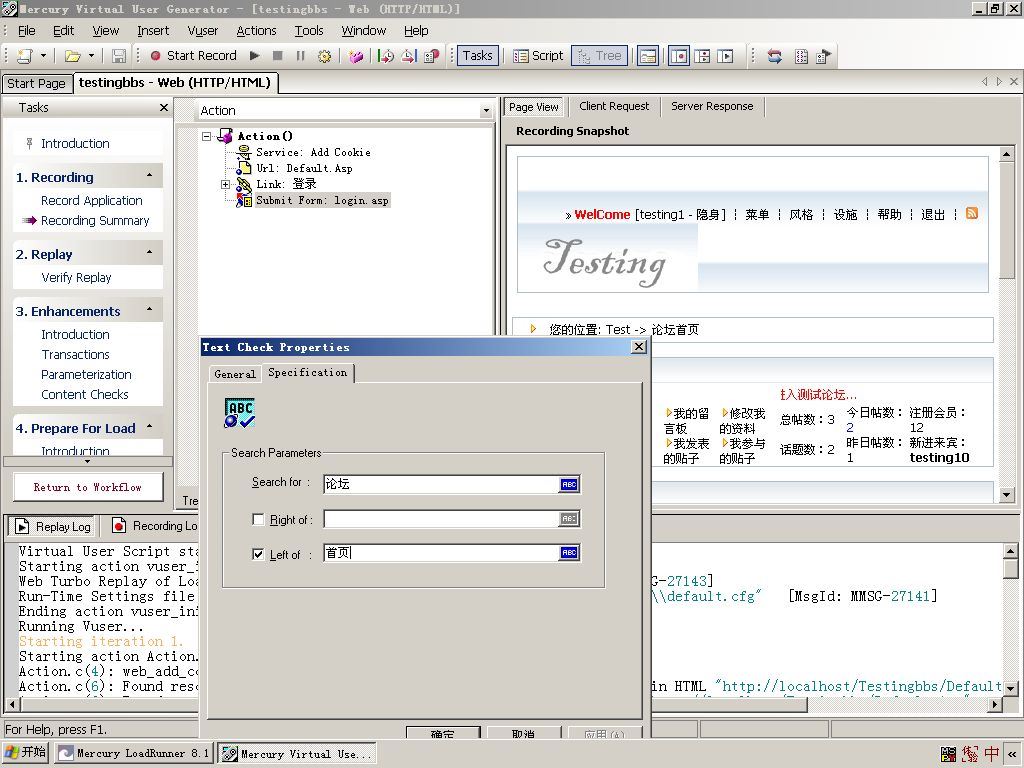Expand the Link: 登录 tree node
The width and height of the screenshot is (1024, 768).
click(226, 184)
